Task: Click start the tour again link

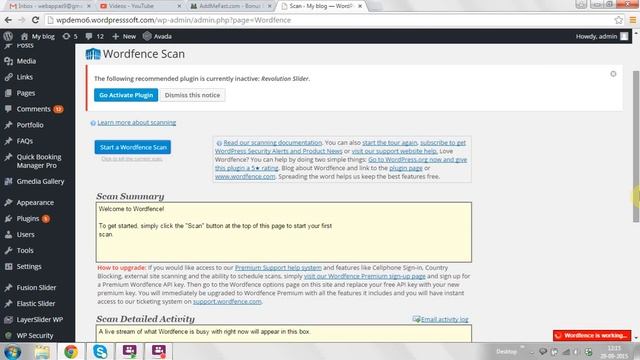Action: pyautogui.click(x=390, y=142)
